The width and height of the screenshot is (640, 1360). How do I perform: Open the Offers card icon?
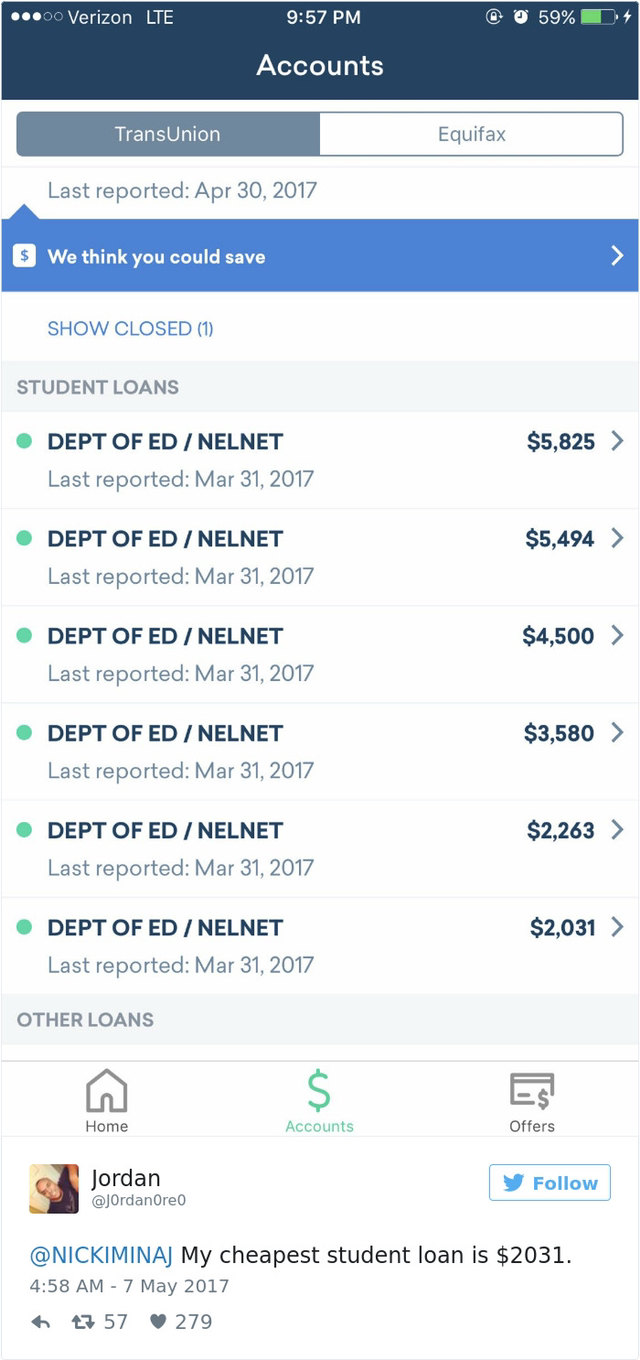coord(532,1091)
